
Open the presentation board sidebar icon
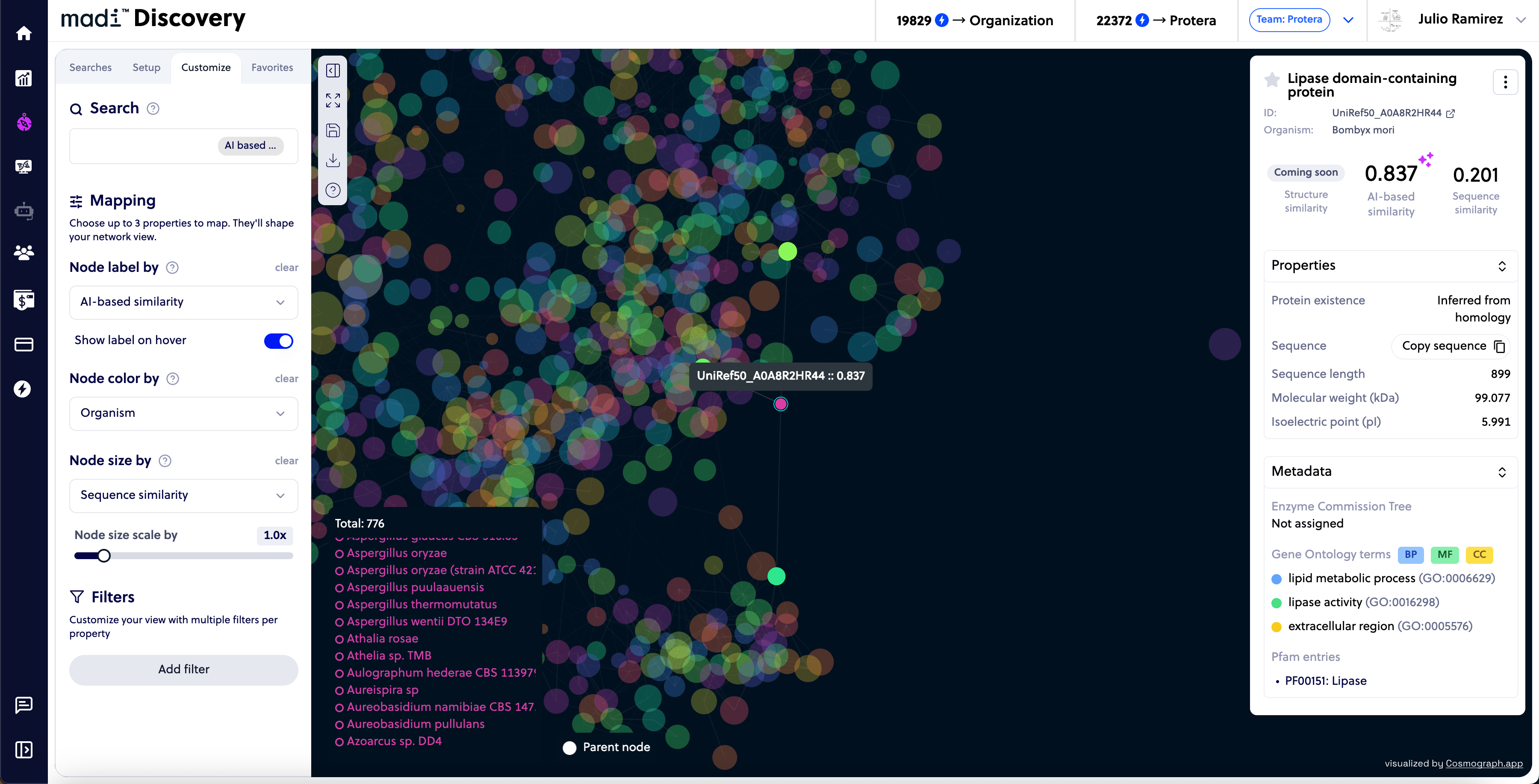pyautogui.click(x=24, y=166)
